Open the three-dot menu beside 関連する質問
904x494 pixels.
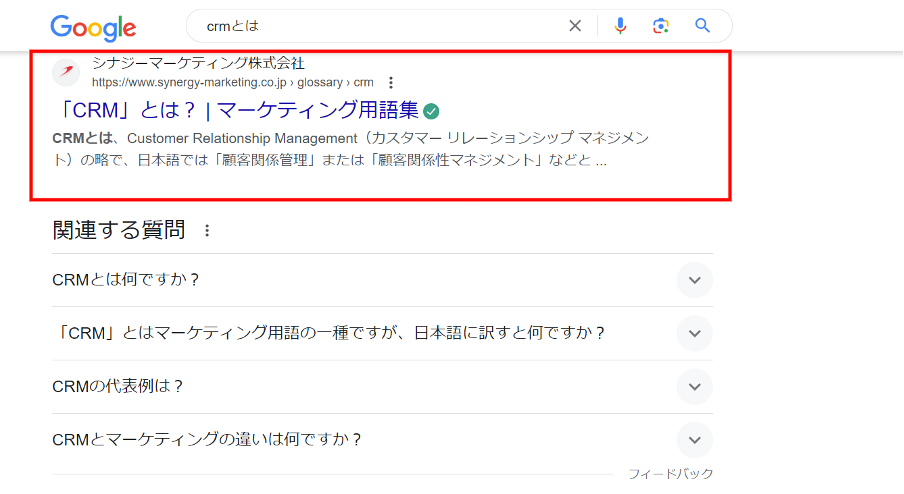207,231
